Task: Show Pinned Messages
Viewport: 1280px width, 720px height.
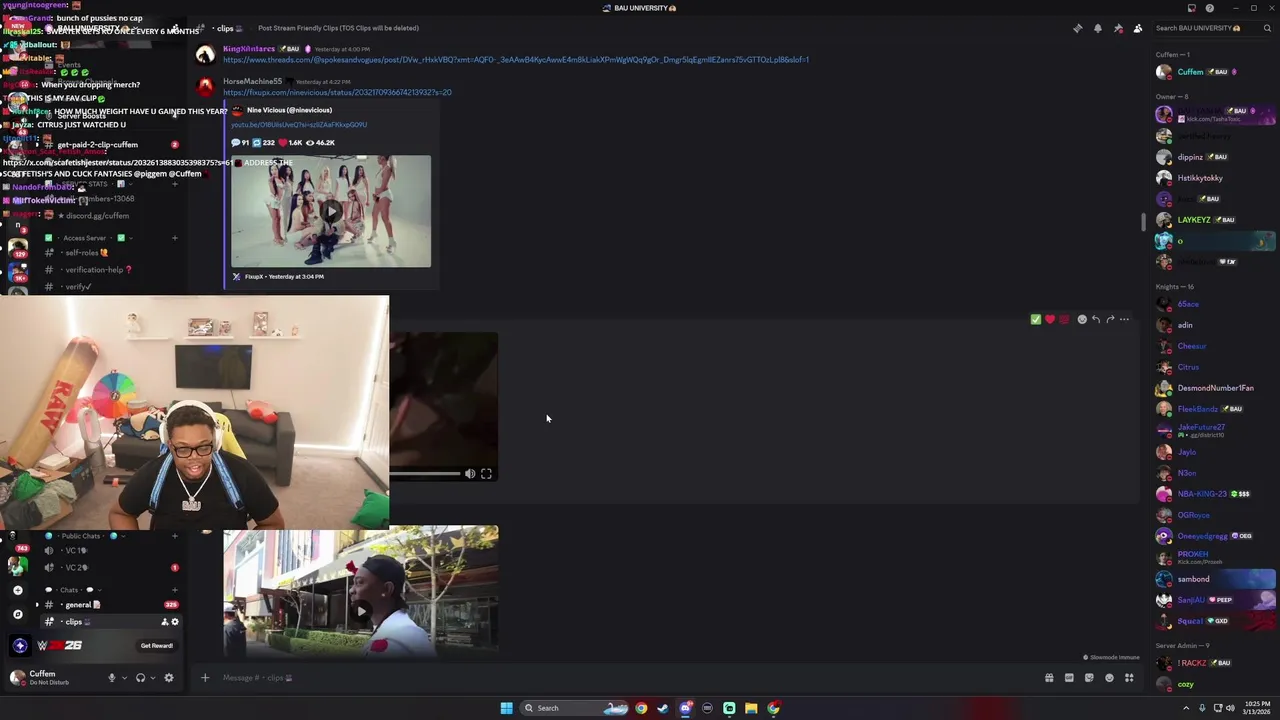Action: 1118,28
